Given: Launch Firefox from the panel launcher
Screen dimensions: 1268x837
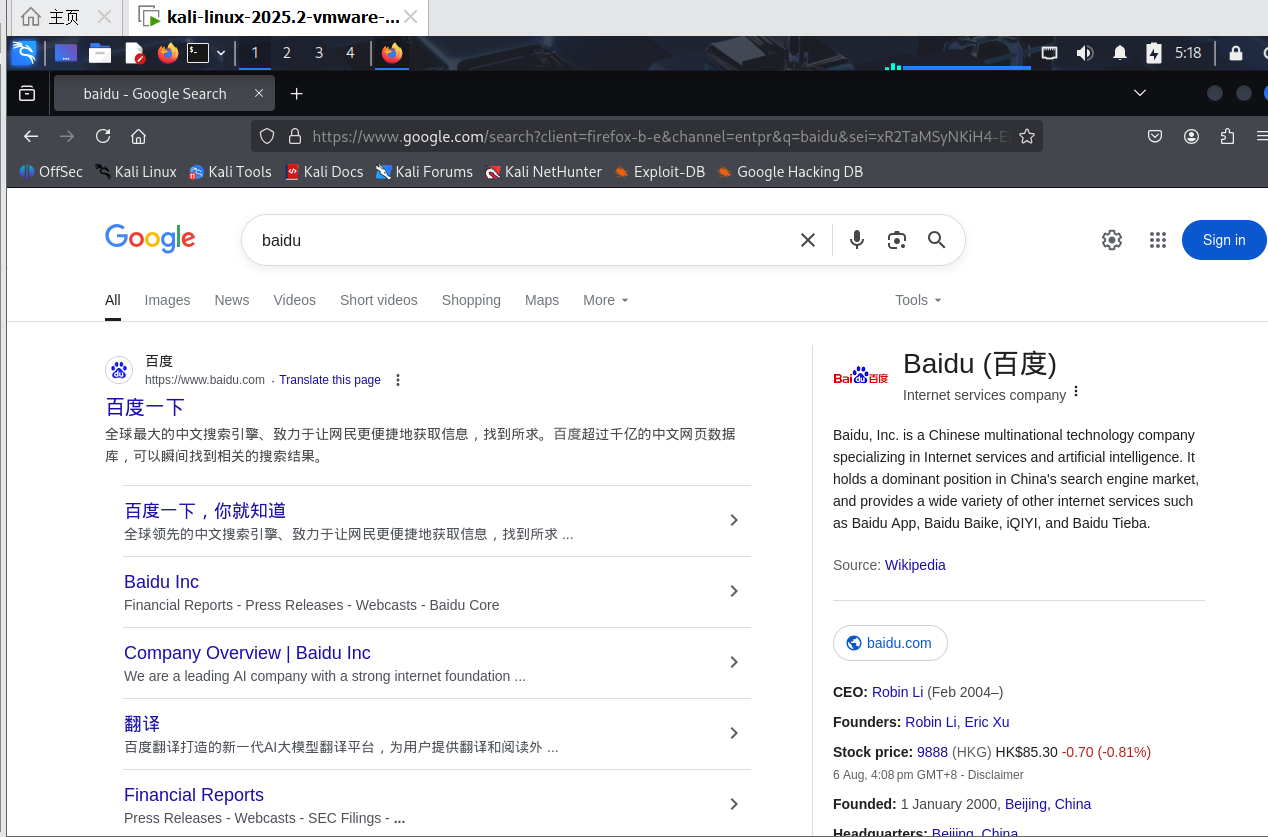Looking at the screenshot, I should 168,53.
